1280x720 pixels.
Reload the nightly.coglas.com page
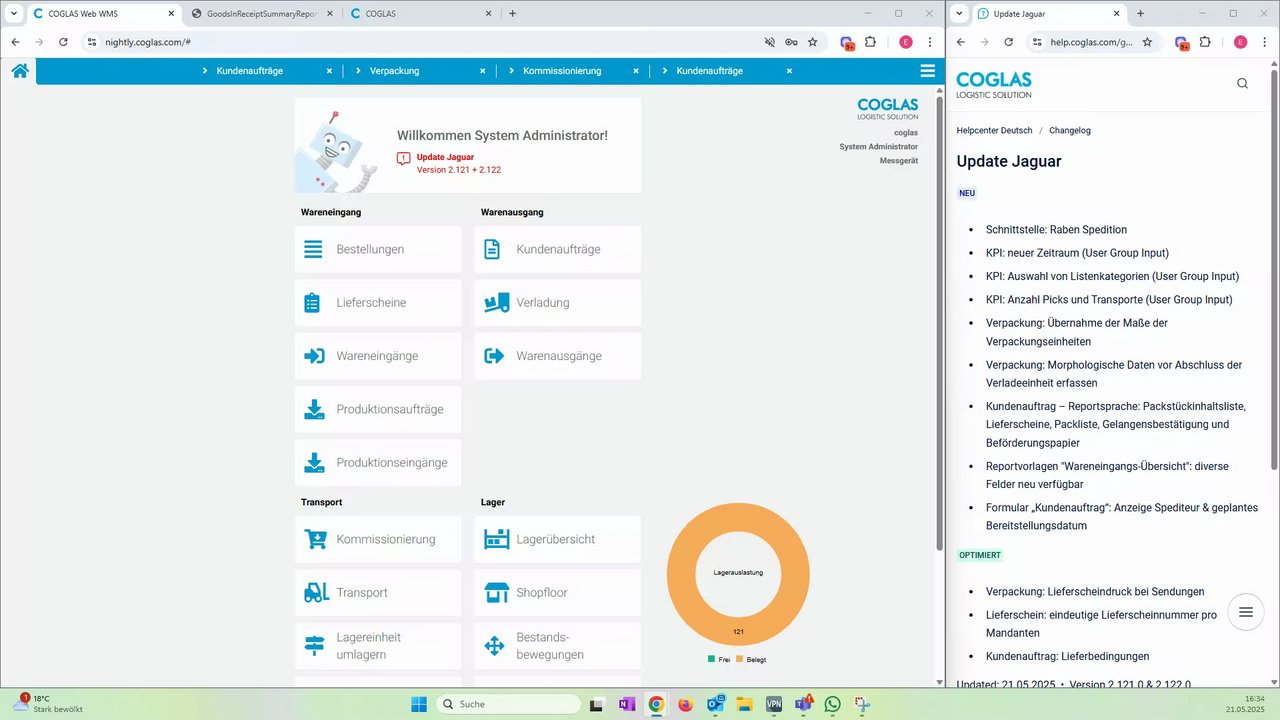[63, 42]
